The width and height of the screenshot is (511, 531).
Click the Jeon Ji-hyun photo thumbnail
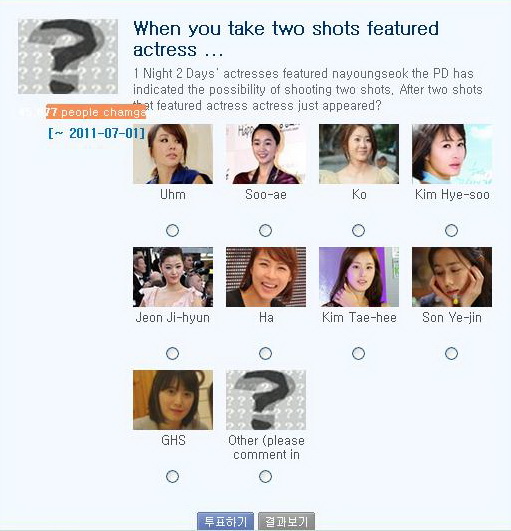173,277
